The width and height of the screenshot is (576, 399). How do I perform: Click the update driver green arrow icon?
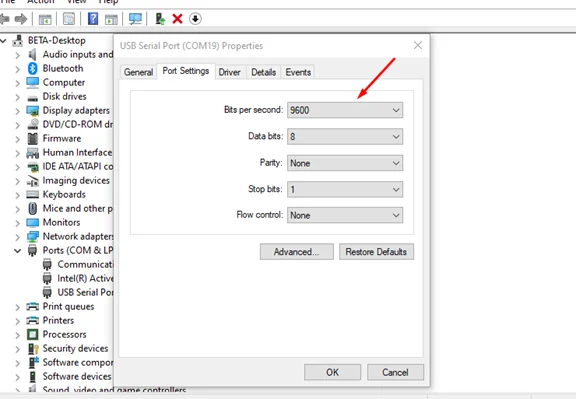160,19
